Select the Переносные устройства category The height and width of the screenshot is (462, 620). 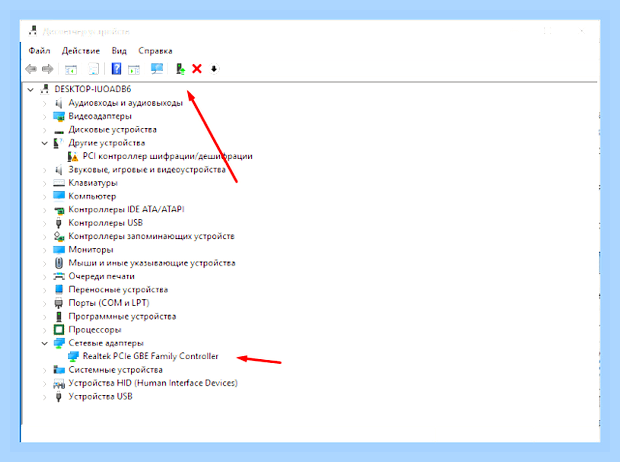118,290
